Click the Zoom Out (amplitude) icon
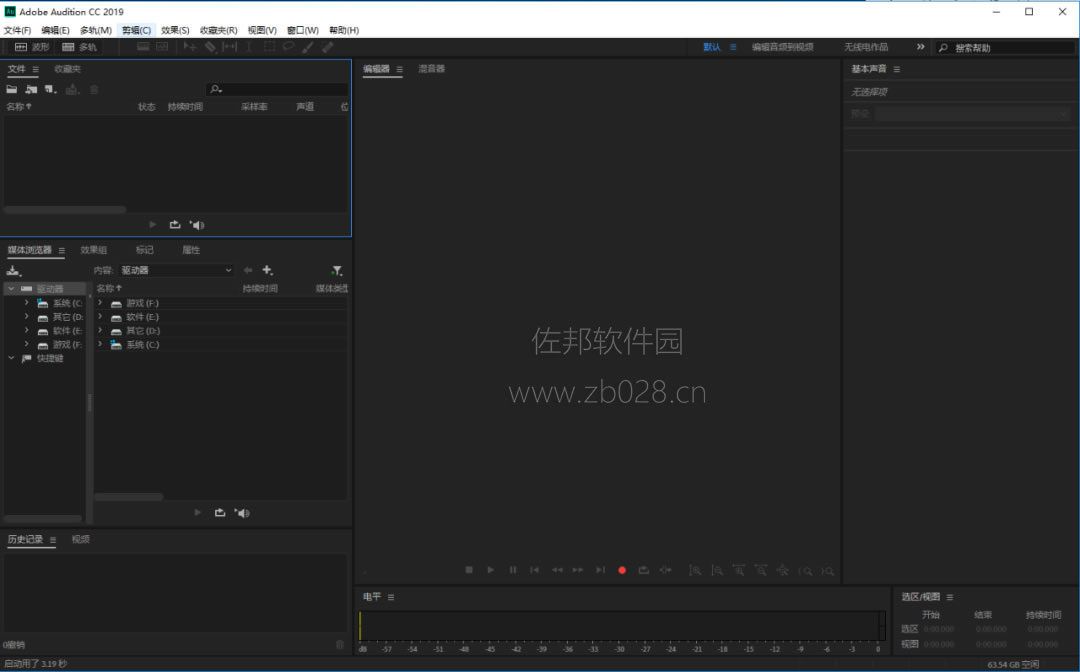 (x=718, y=570)
